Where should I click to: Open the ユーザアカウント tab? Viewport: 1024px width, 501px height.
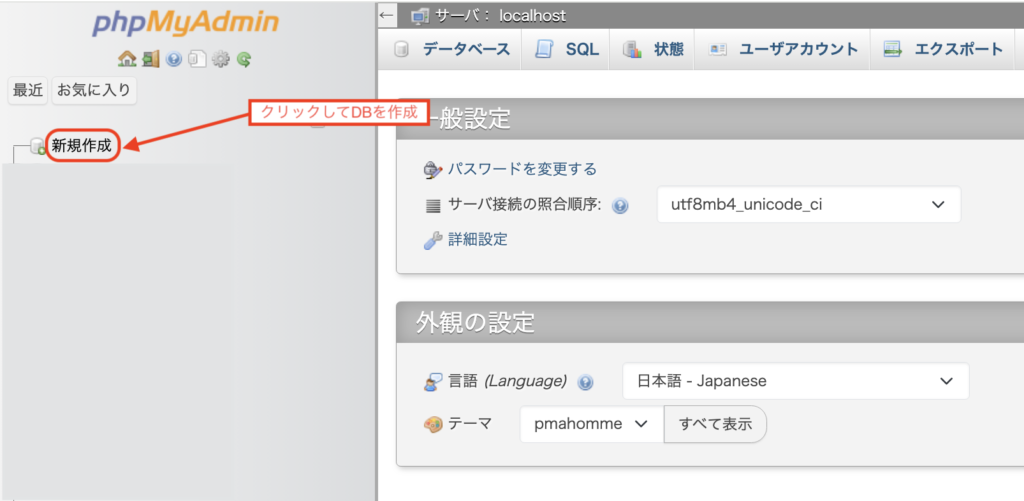point(782,50)
